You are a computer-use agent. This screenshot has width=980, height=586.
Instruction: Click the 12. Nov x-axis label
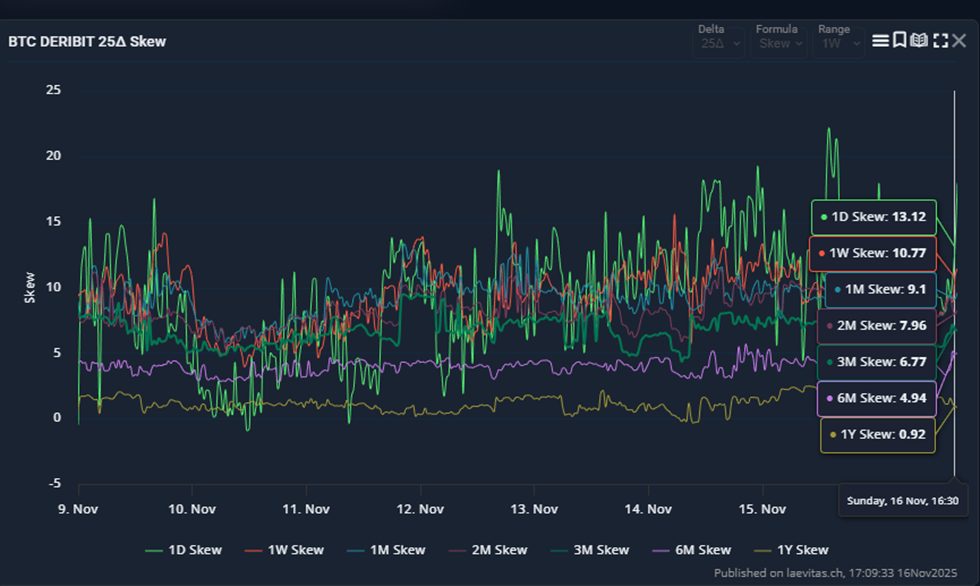[x=419, y=509]
